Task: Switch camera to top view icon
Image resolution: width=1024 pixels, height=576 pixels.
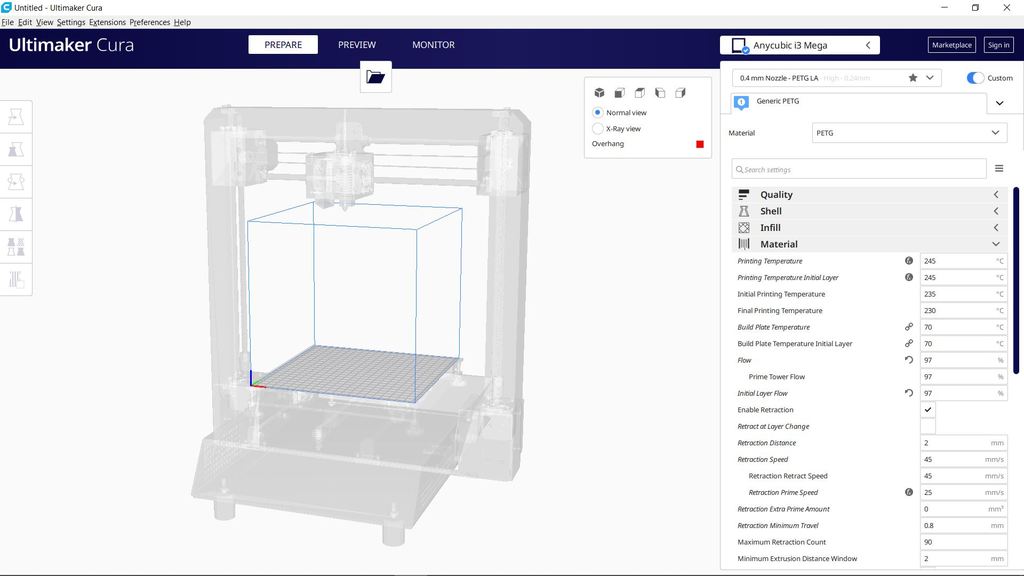Action: pos(640,93)
